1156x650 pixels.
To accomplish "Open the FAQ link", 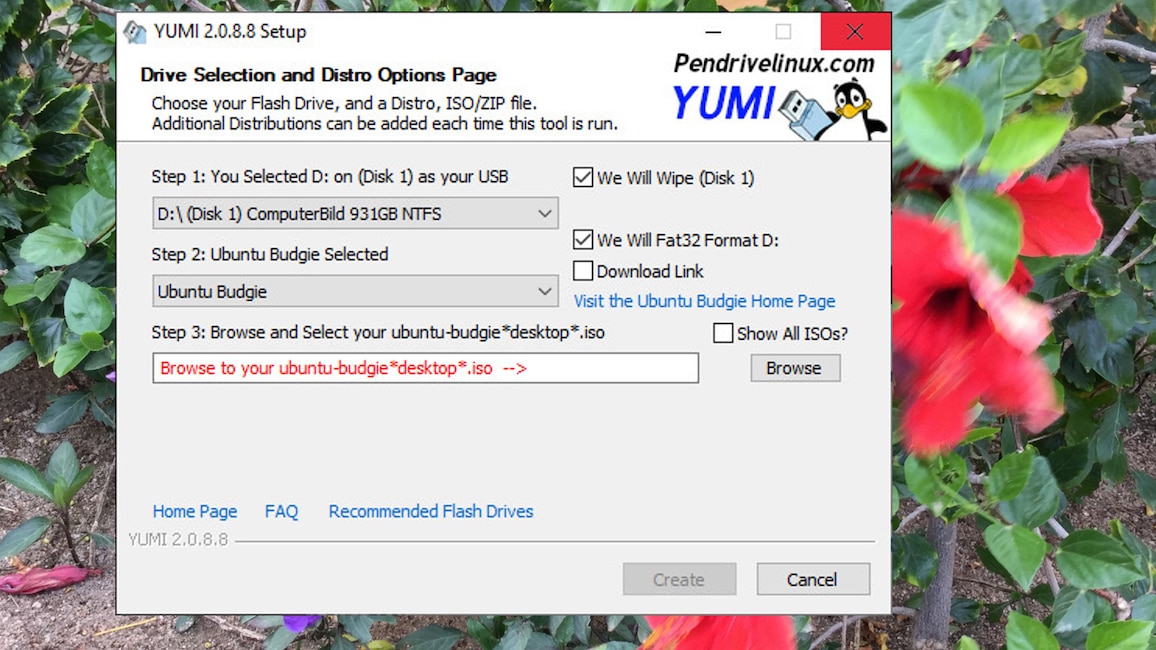I will coord(281,511).
